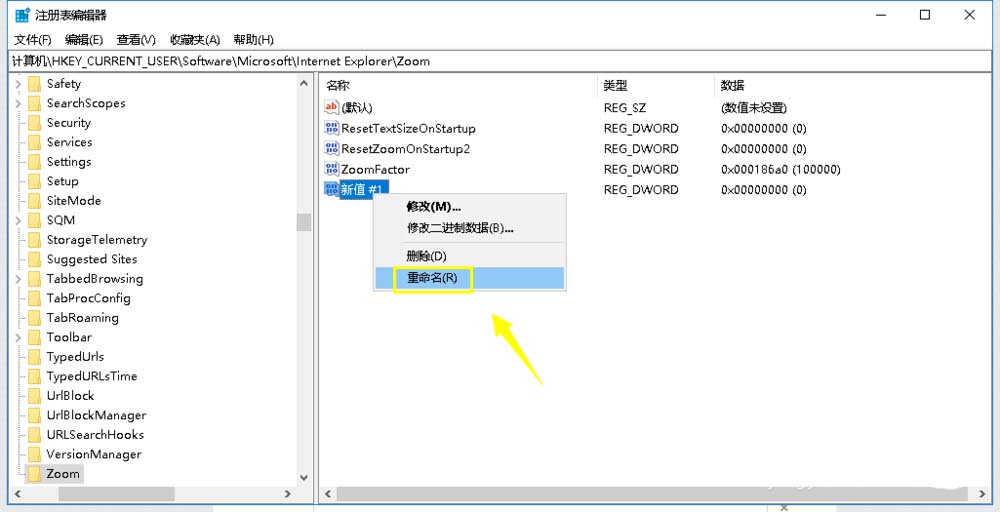Click the Setup folder icon
The width and height of the screenshot is (1000, 512).
click(34, 181)
